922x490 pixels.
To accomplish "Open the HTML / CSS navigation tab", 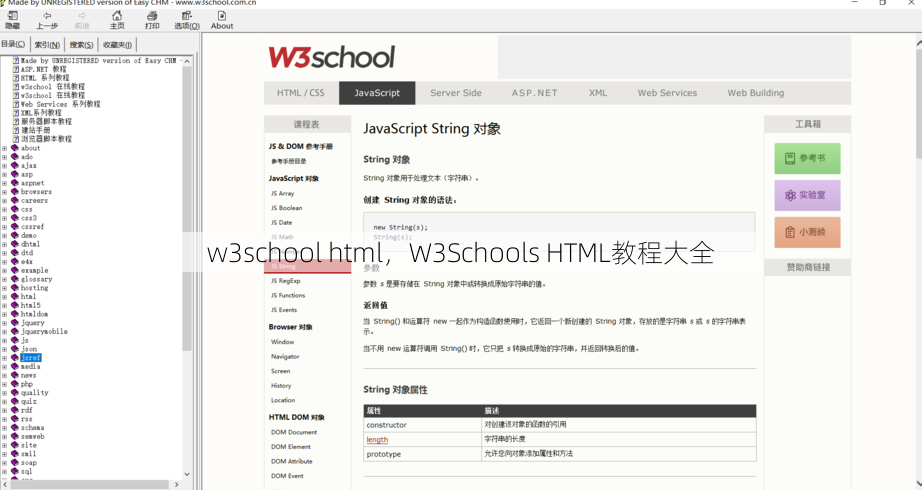I will tap(301, 93).
